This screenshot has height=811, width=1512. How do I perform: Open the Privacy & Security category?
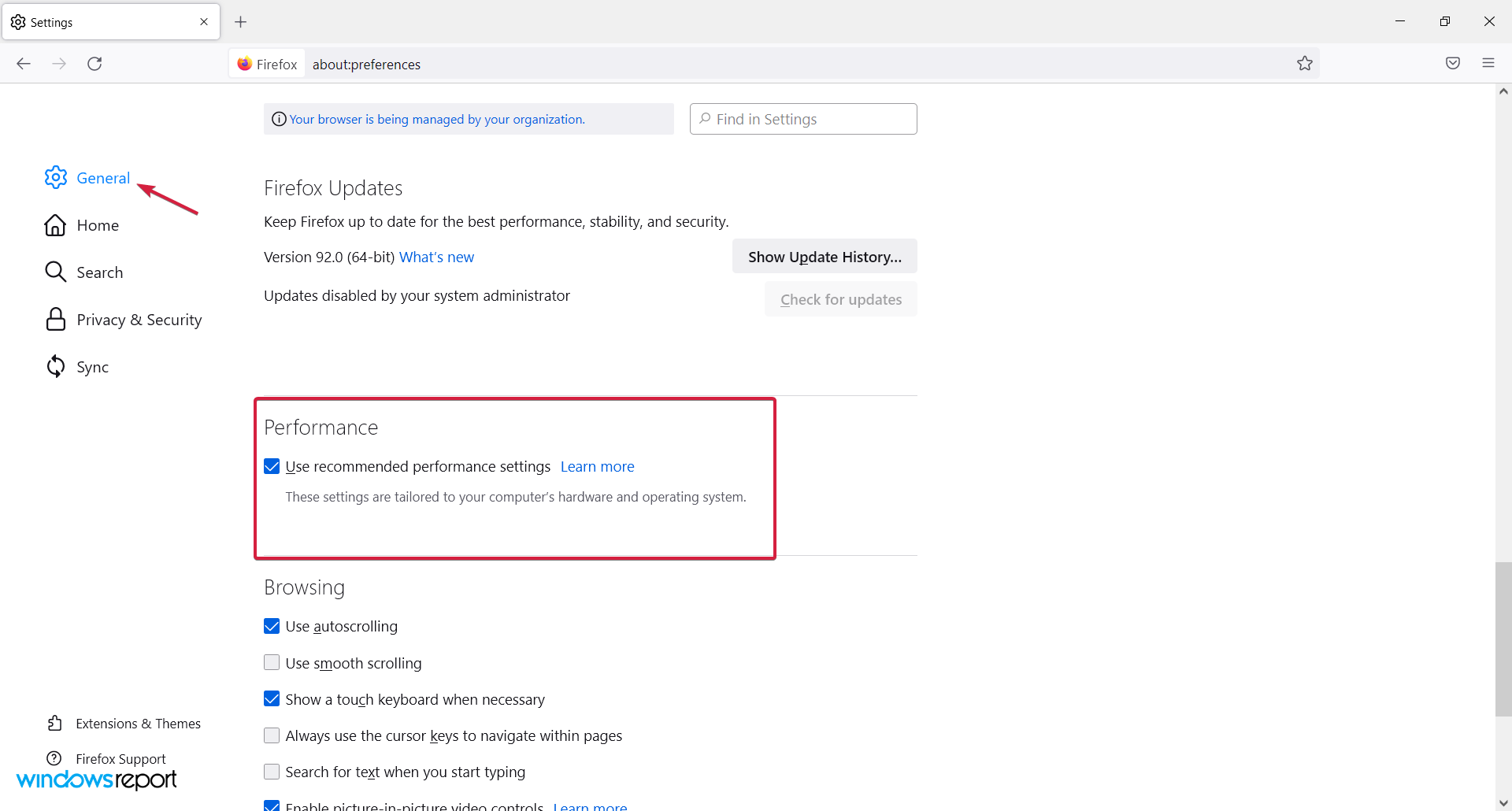tap(139, 320)
